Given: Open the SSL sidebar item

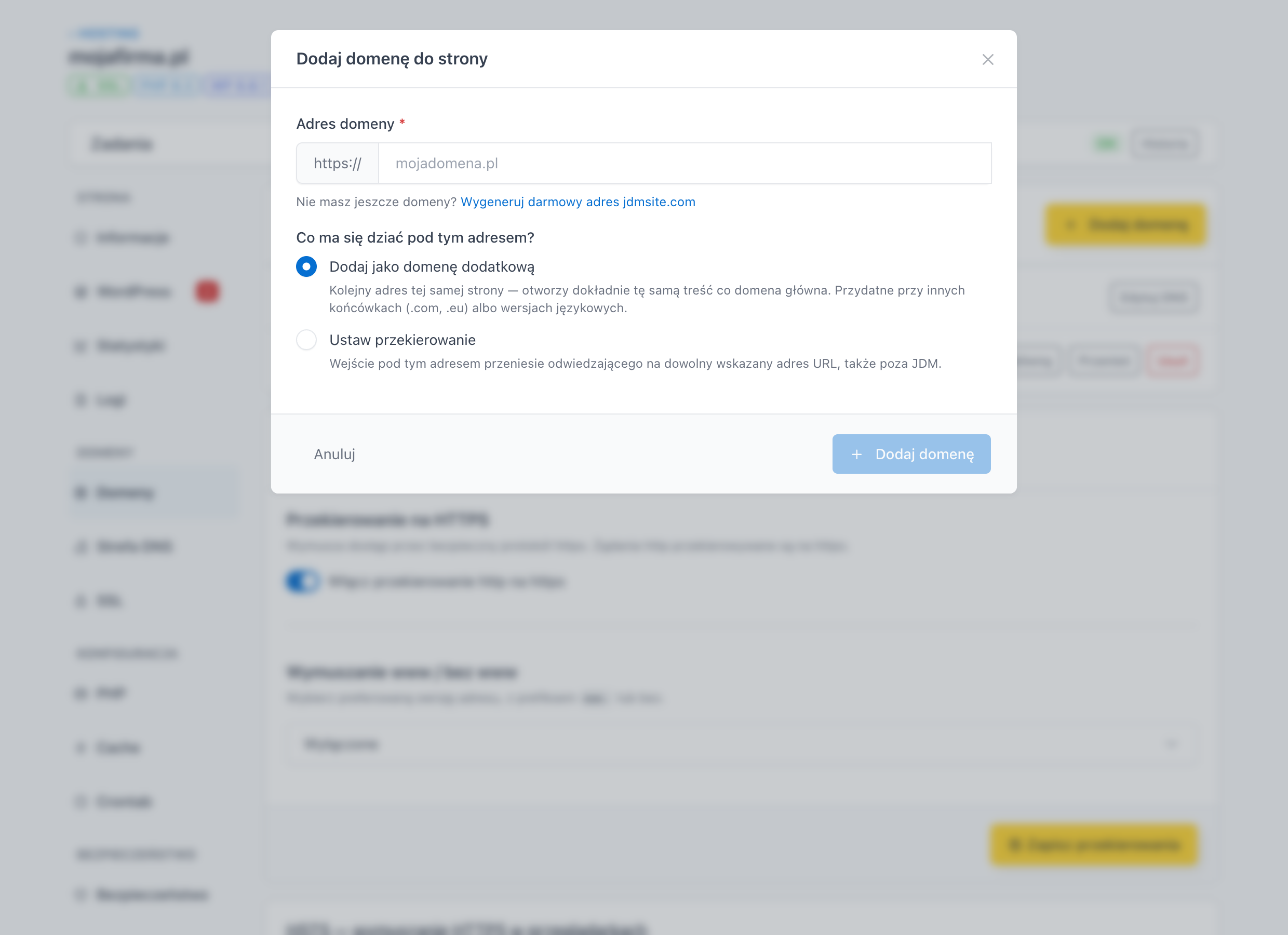Looking at the screenshot, I should point(154,600).
